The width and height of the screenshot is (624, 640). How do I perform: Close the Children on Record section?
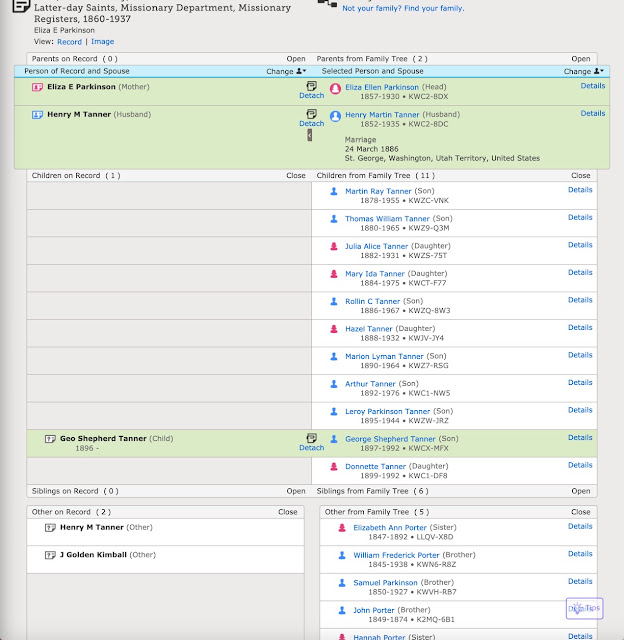(x=296, y=176)
